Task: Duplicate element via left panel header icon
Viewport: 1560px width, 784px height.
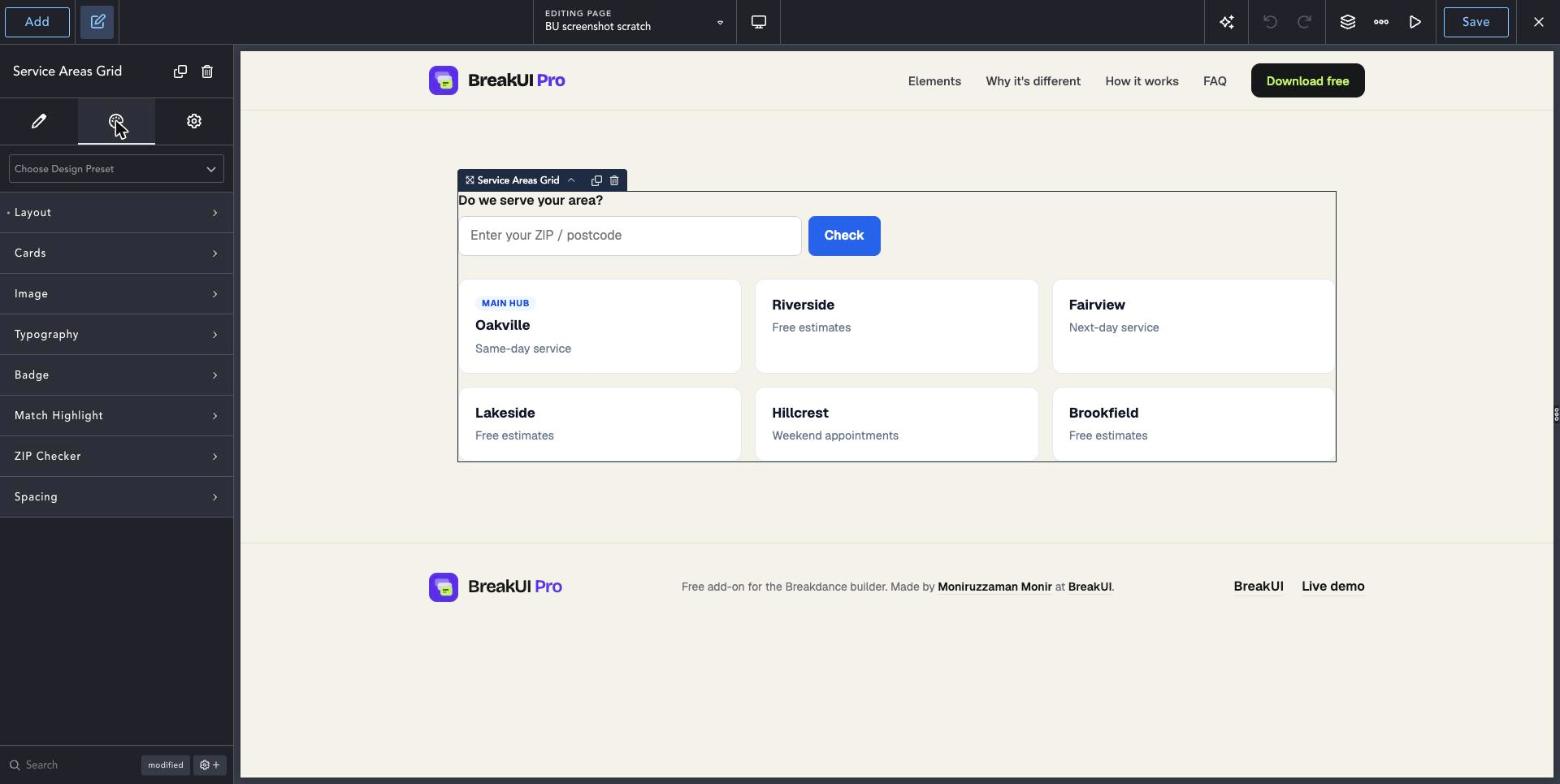Action: point(180,71)
